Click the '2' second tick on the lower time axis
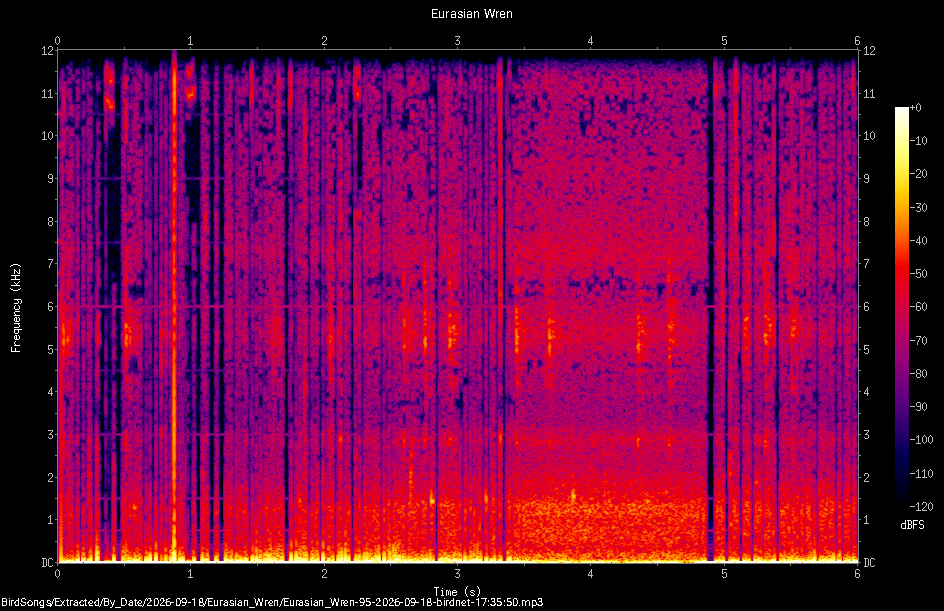This screenshot has height=611, width=944. click(324, 574)
